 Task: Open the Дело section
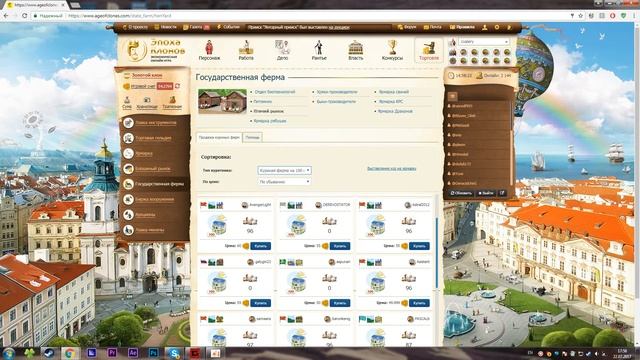pos(282,50)
